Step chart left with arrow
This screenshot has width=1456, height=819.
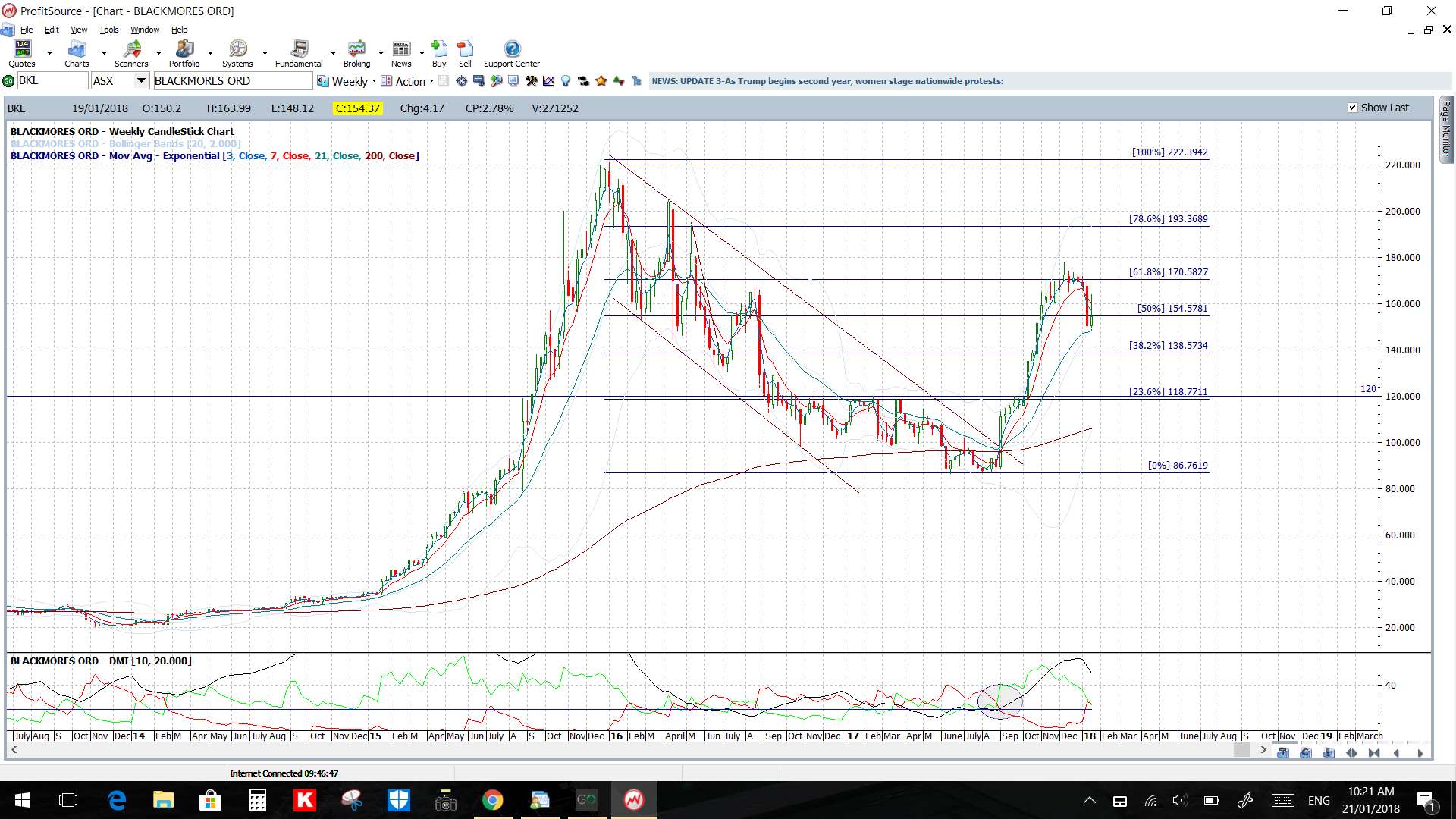(1397, 753)
